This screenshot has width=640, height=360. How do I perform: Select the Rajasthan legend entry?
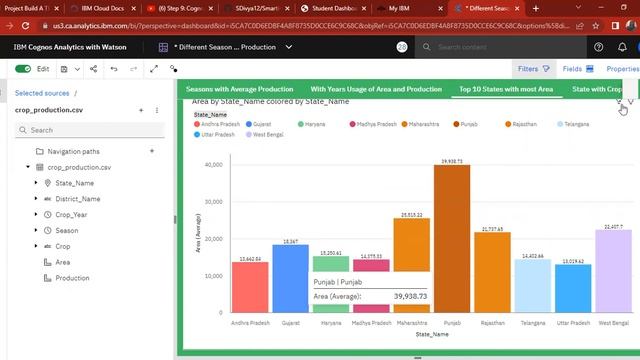click(x=521, y=124)
